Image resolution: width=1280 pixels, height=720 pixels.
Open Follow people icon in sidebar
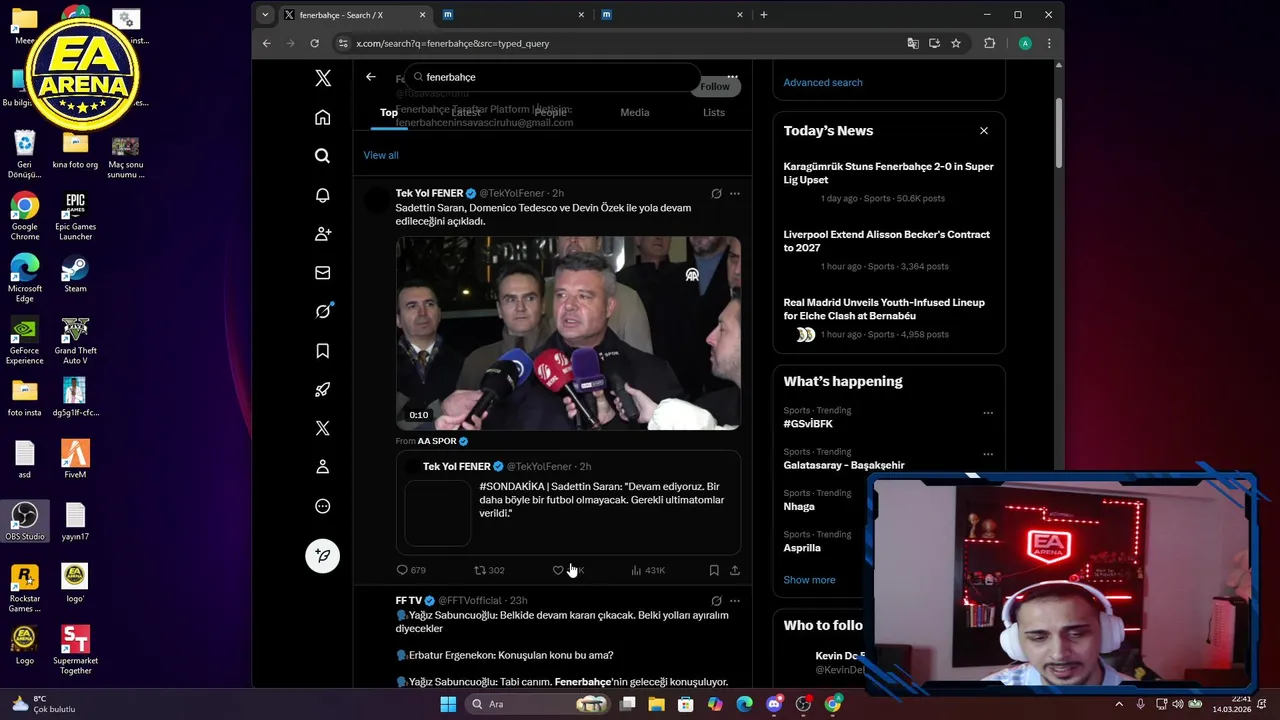[x=322, y=234]
